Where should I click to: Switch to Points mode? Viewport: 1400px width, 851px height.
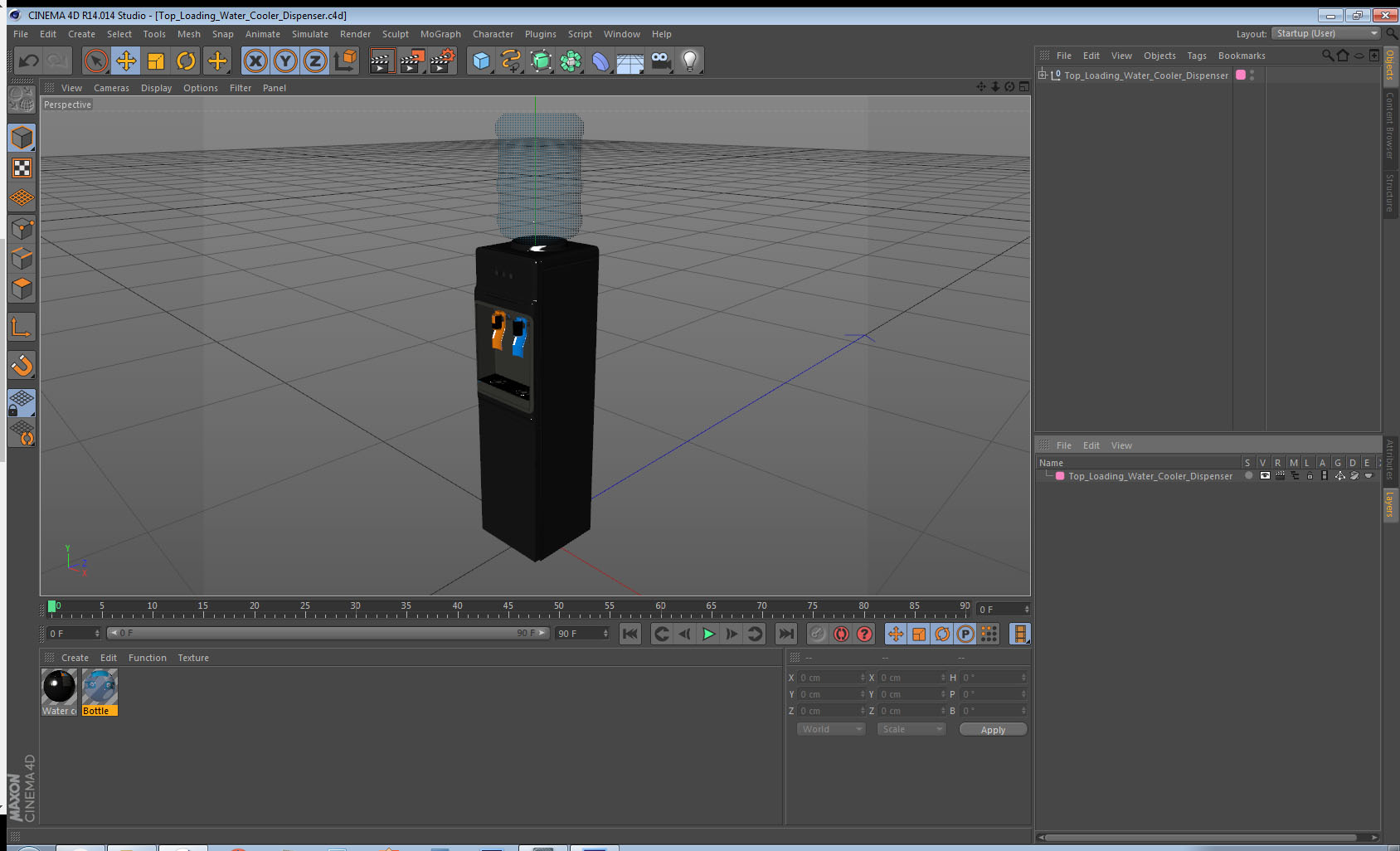[x=22, y=228]
